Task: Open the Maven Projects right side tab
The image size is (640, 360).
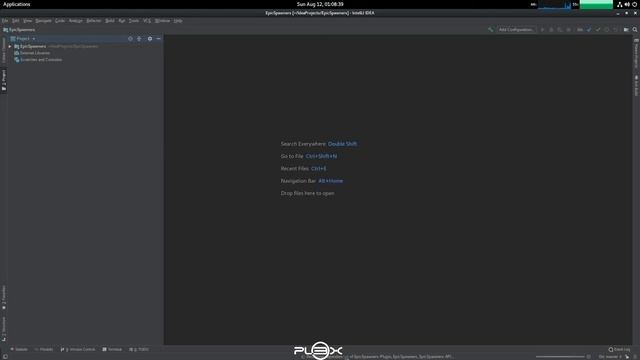Action: pos(636,53)
